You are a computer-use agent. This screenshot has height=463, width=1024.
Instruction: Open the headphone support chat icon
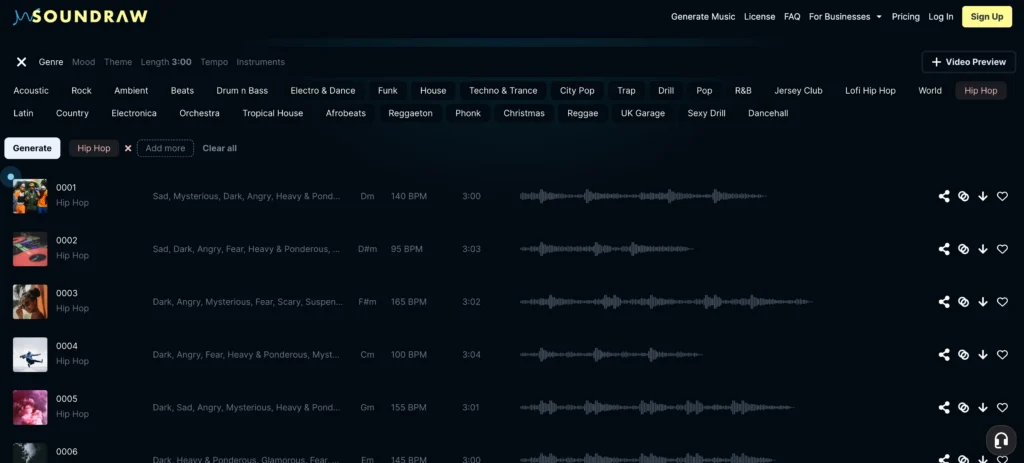(x=1000, y=440)
